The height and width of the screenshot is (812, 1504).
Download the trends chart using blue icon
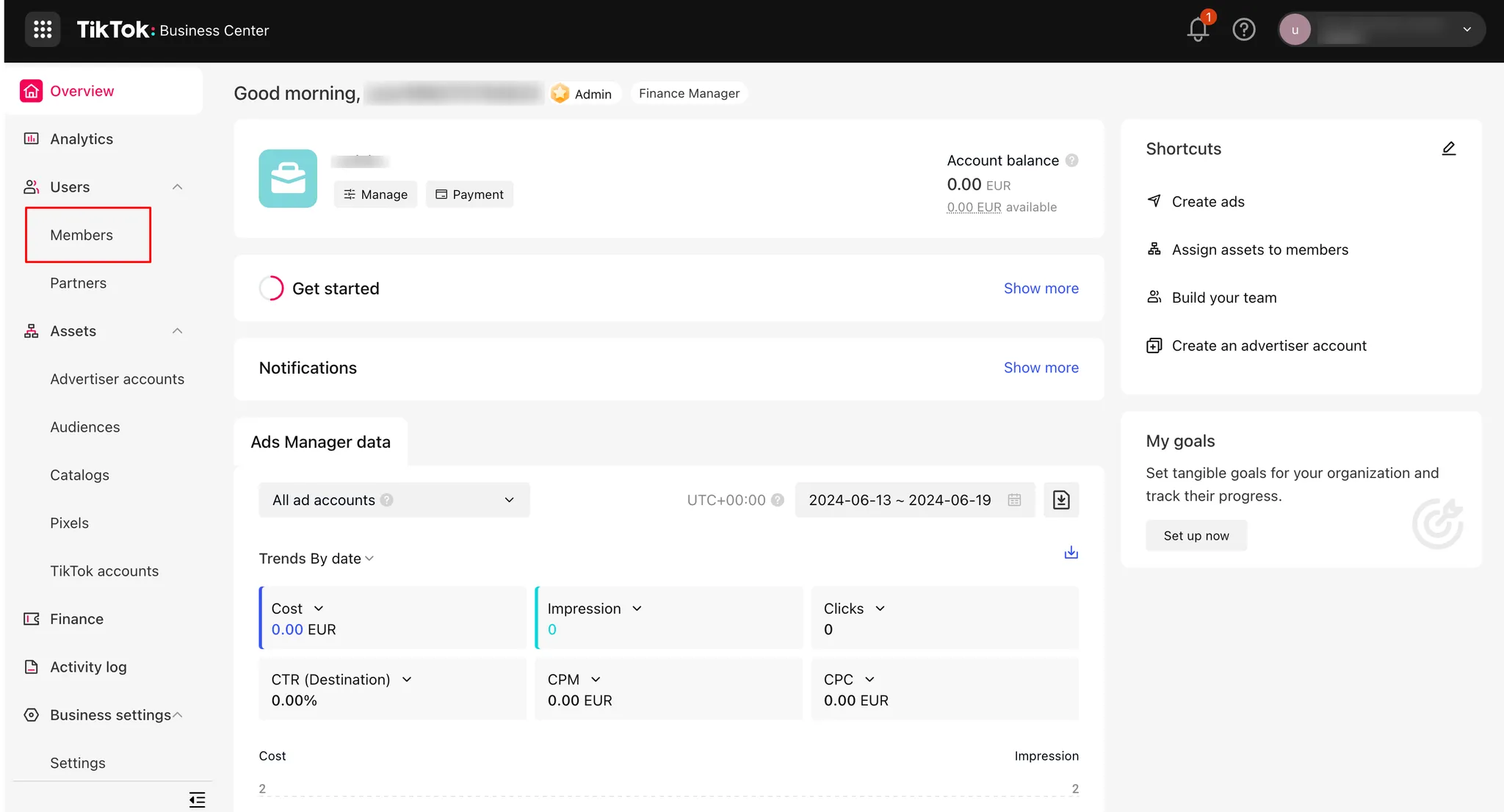[x=1071, y=553]
